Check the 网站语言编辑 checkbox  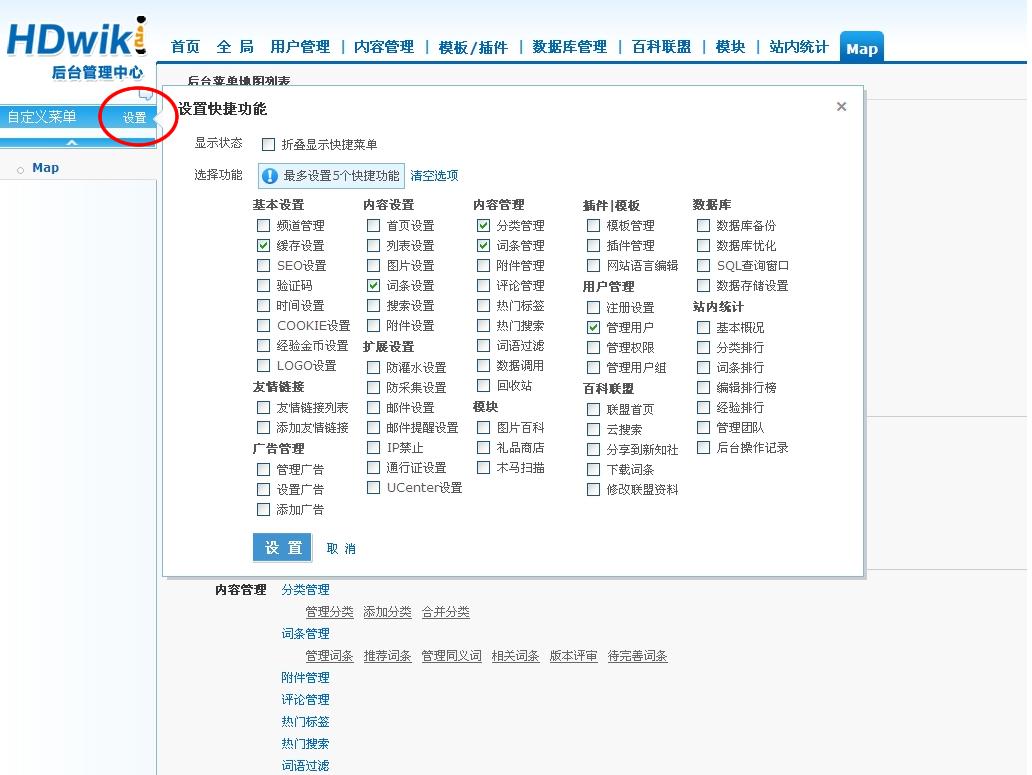[x=593, y=266]
